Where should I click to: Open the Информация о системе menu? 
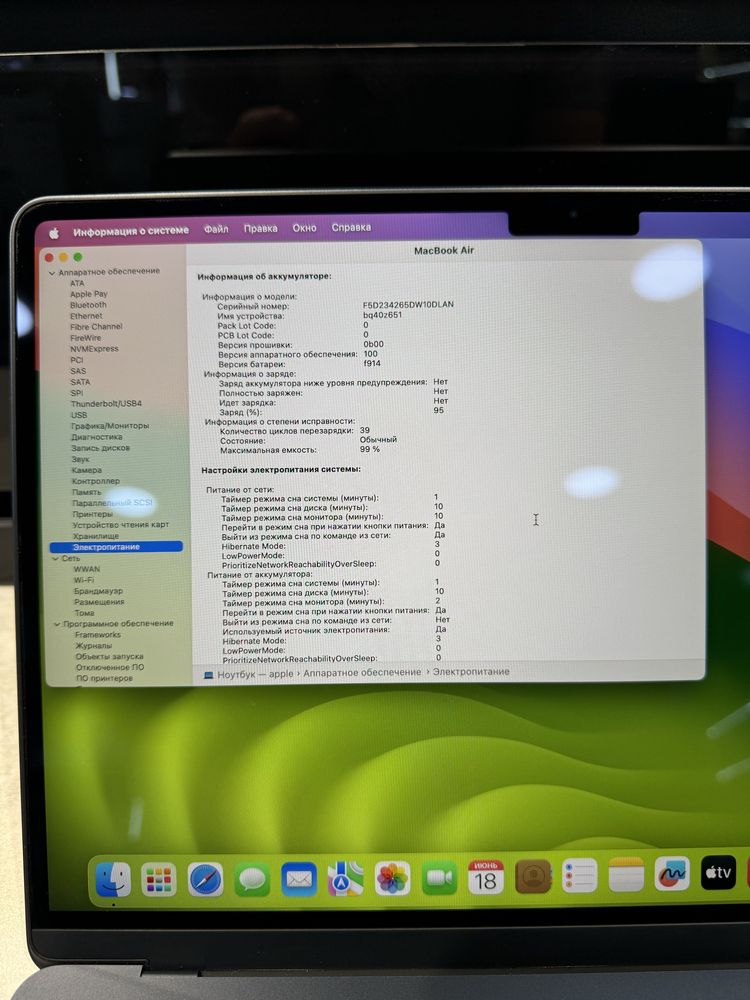[x=131, y=231]
